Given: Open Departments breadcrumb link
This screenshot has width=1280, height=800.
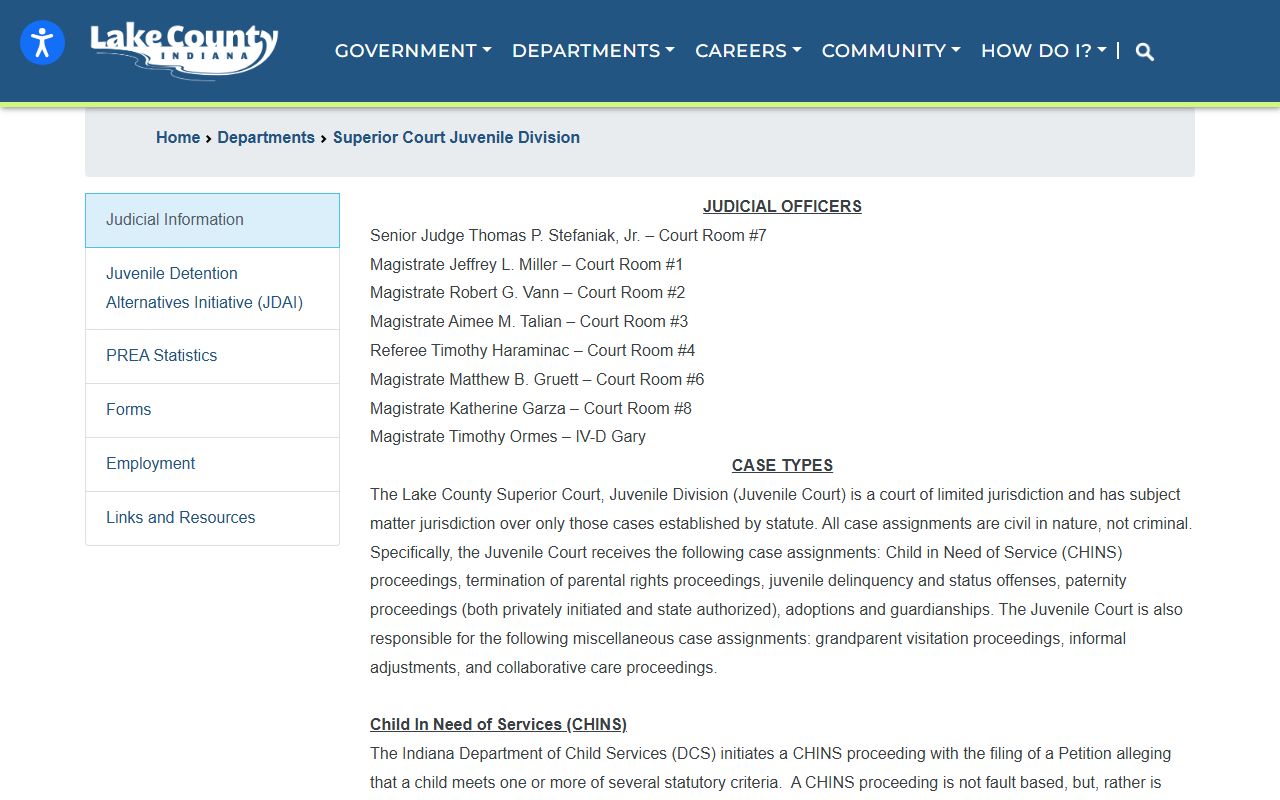Looking at the screenshot, I should point(266,138).
